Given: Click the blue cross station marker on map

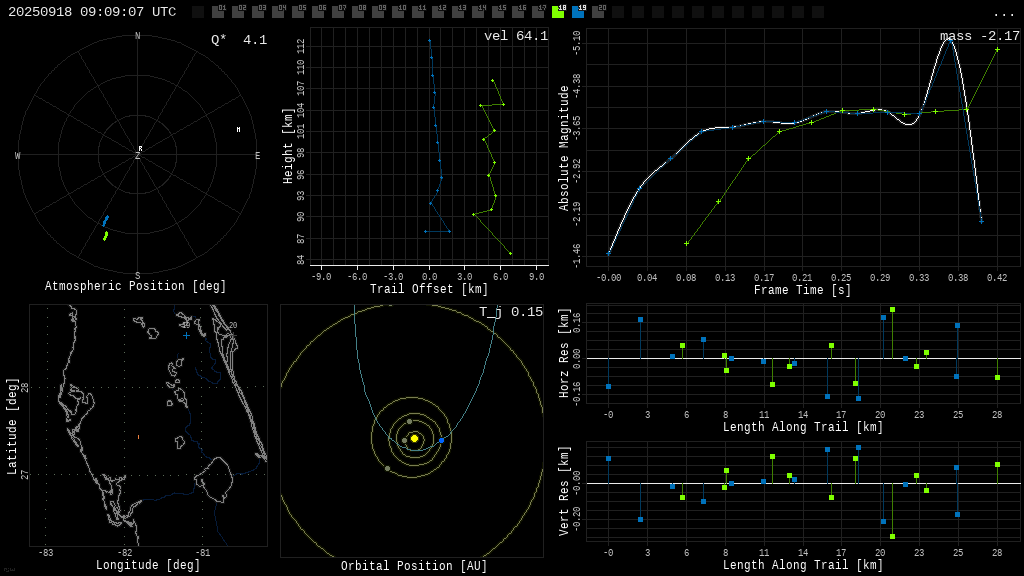Looking at the screenshot, I should click(x=186, y=336).
